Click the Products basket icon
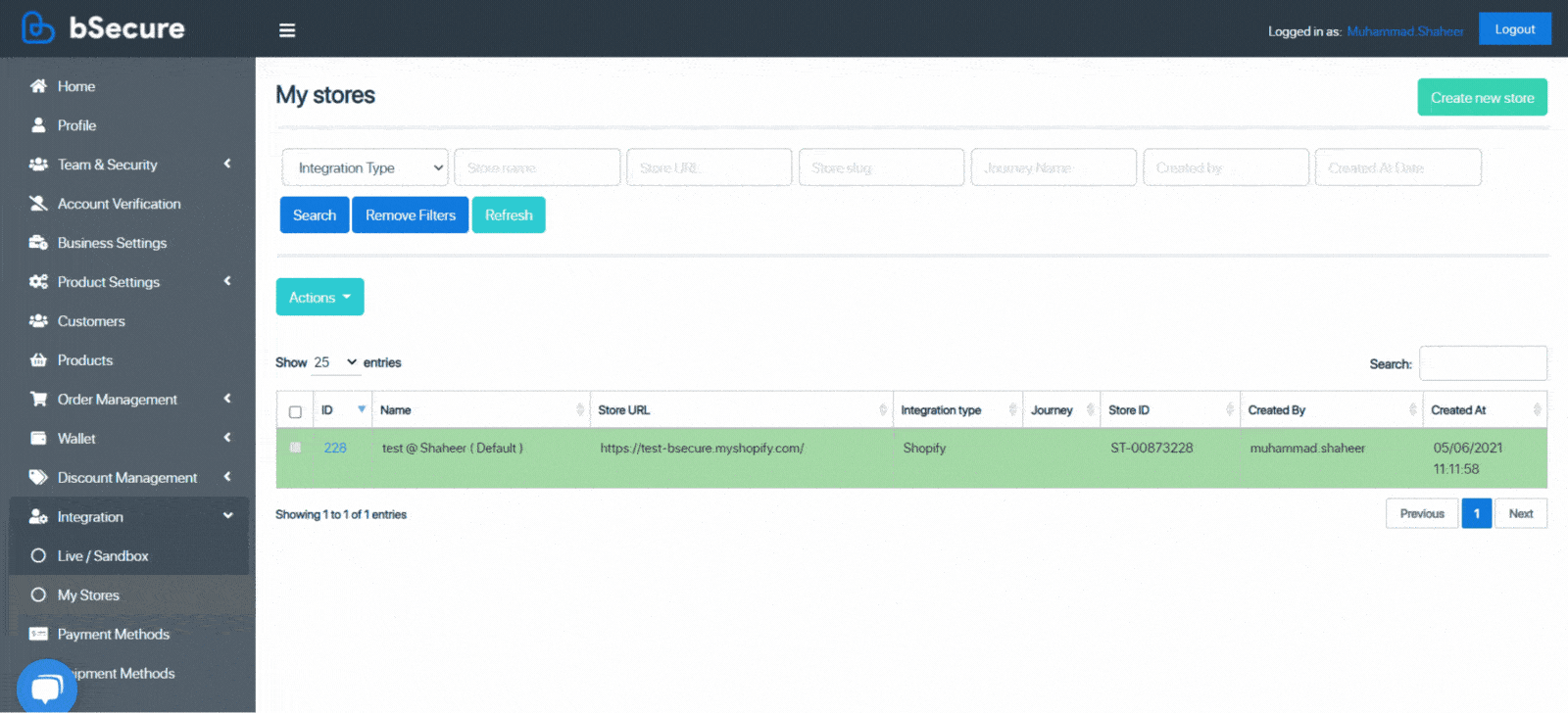 pos(38,360)
